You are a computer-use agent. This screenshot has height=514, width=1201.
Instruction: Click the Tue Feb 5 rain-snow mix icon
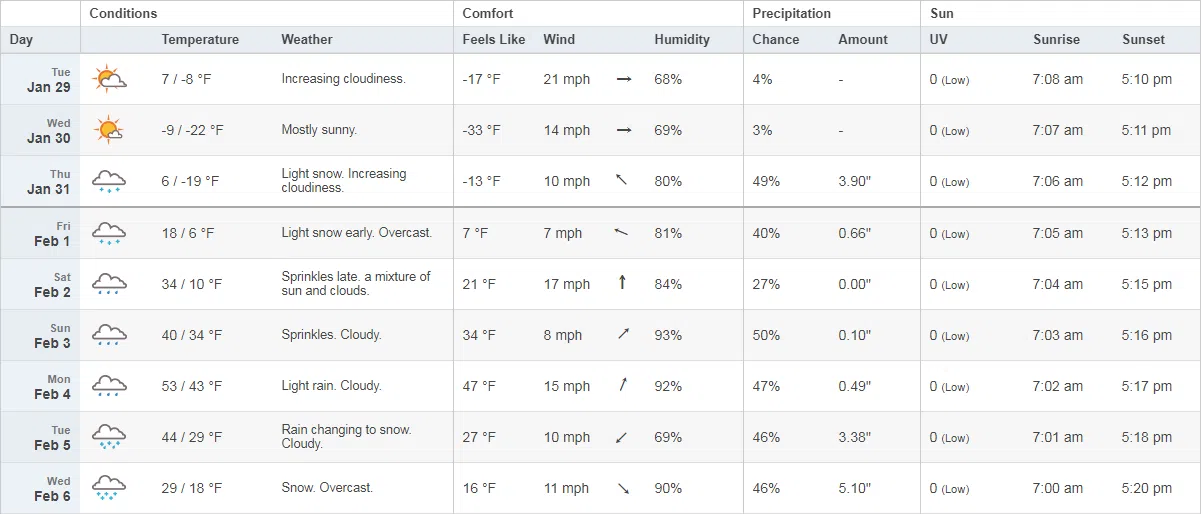pos(109,437)
